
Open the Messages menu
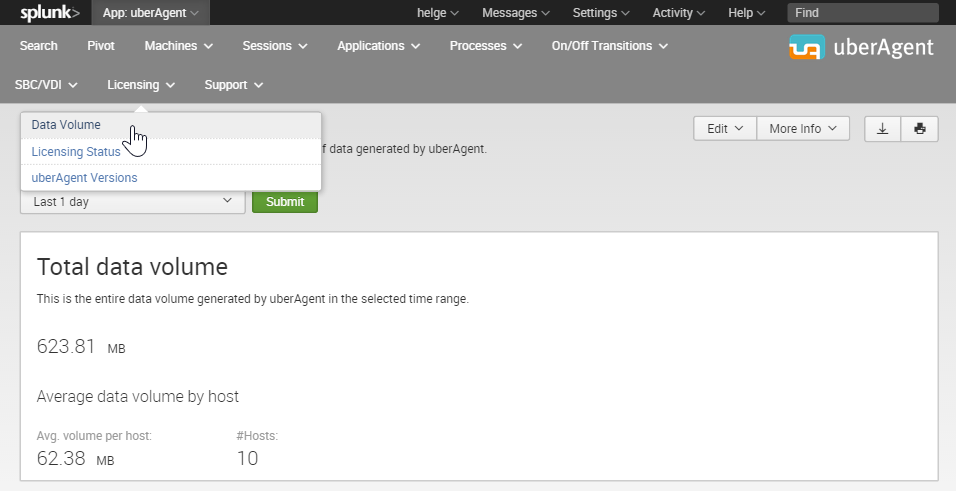point(516,13)
